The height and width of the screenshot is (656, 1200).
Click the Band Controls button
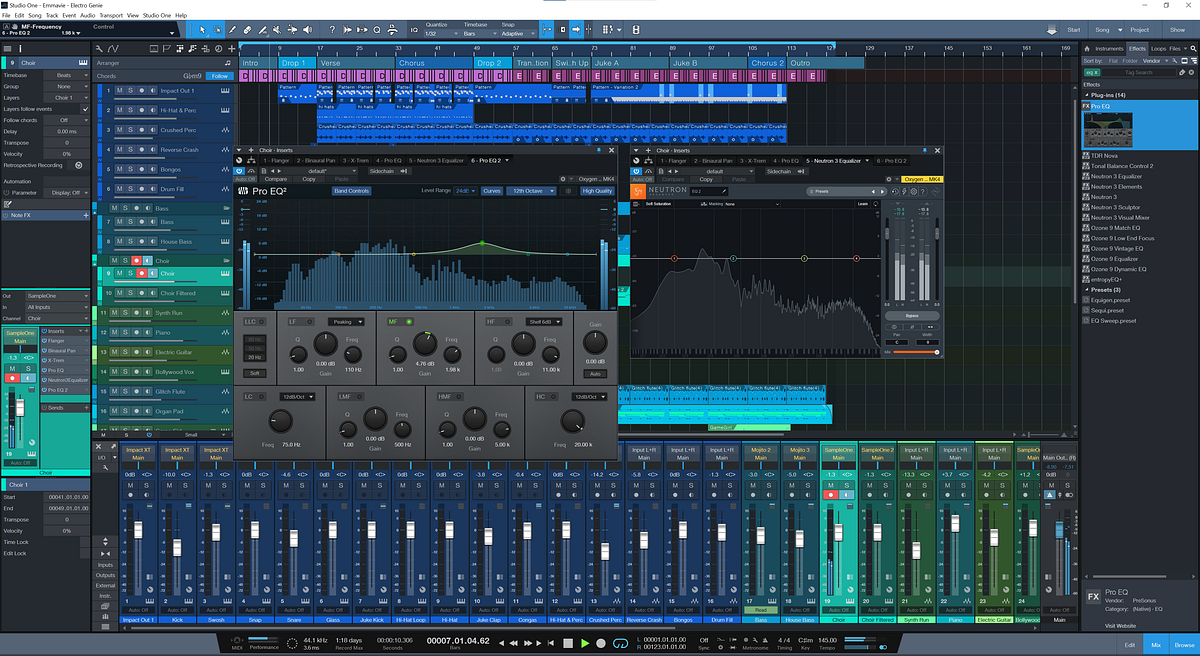click(x=352, y=190)
